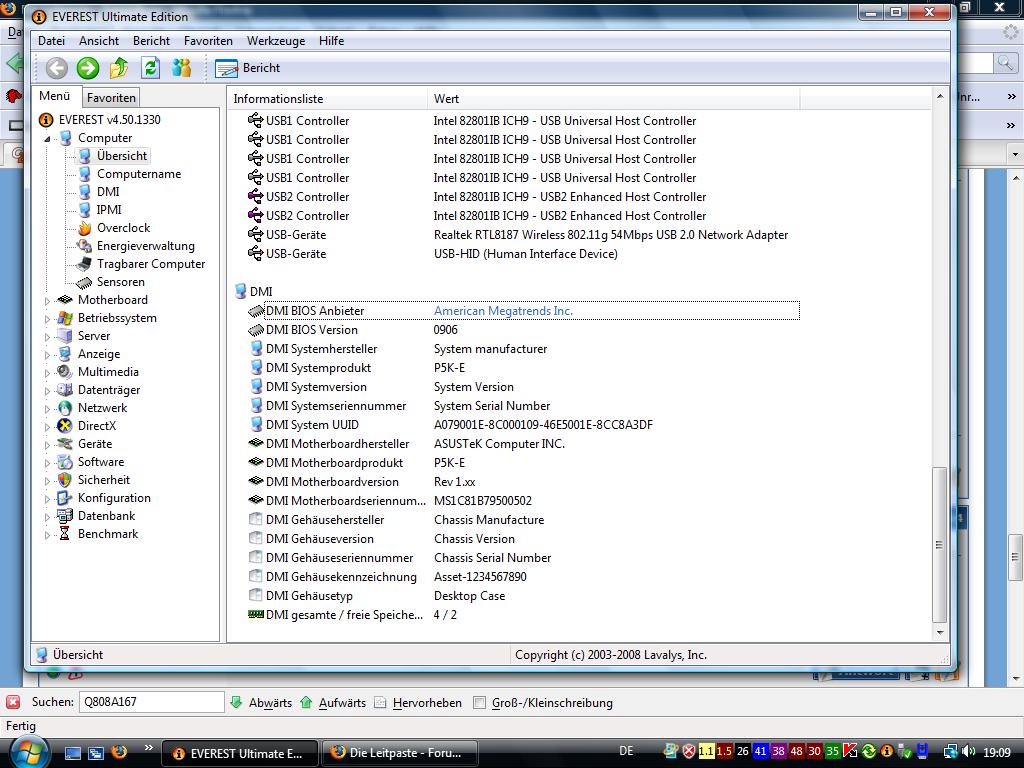Image resolution: width=1024 pixels, height=768 pixels.
Task: Click the Betriebssystem Windows flag icon
Action: 65,318
